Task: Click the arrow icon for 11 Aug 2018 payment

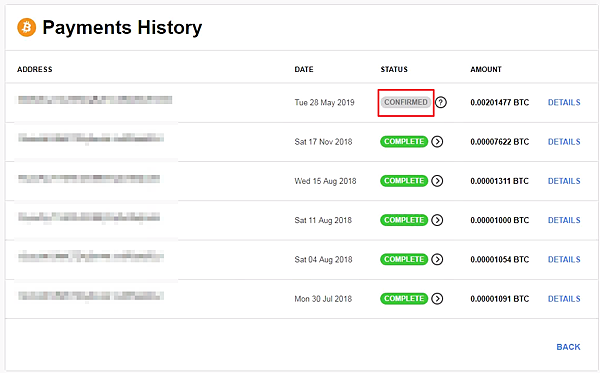Action: coord(437,220)
